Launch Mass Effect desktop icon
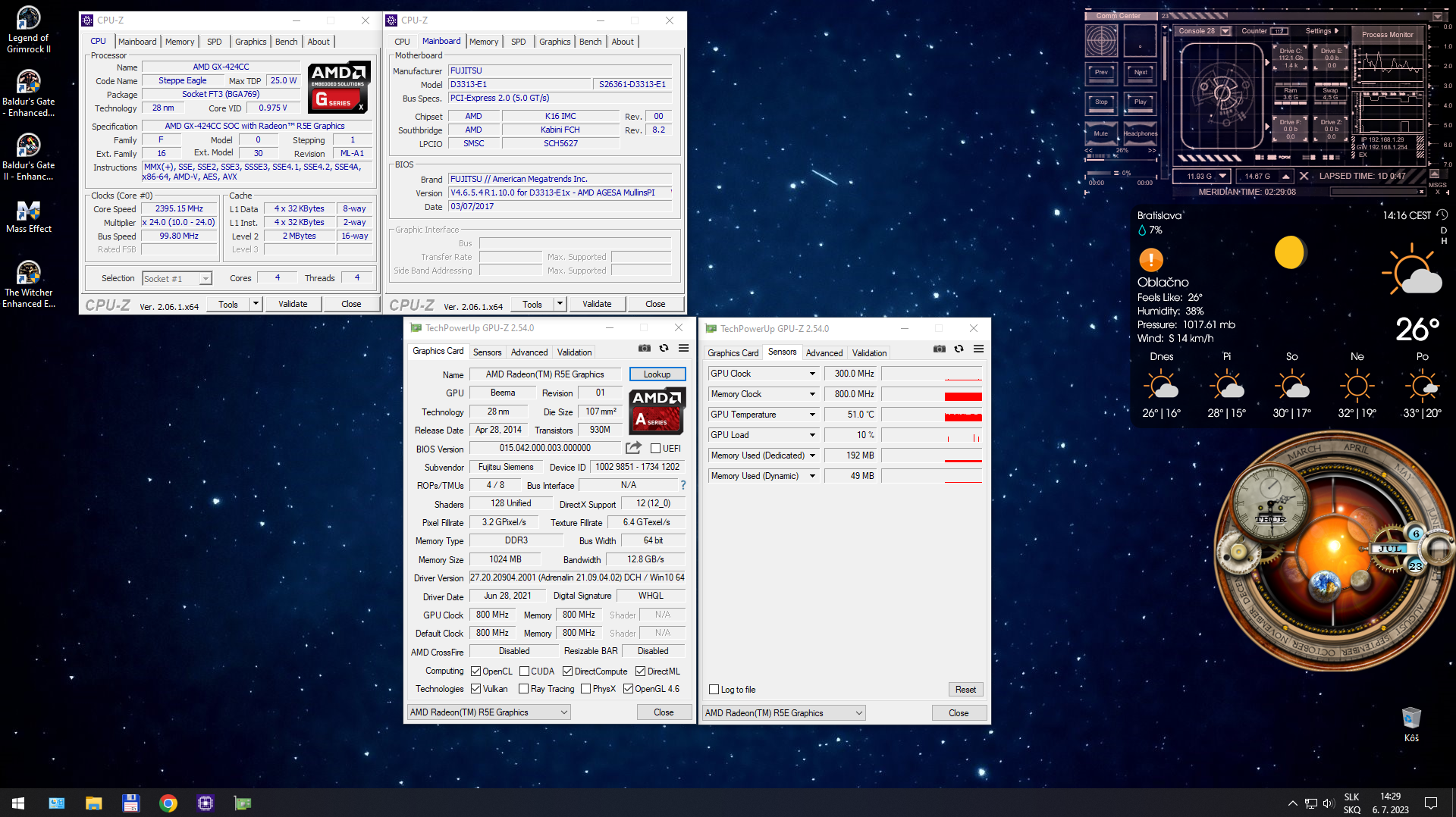 pyautogui.click(x=29, y=217)
